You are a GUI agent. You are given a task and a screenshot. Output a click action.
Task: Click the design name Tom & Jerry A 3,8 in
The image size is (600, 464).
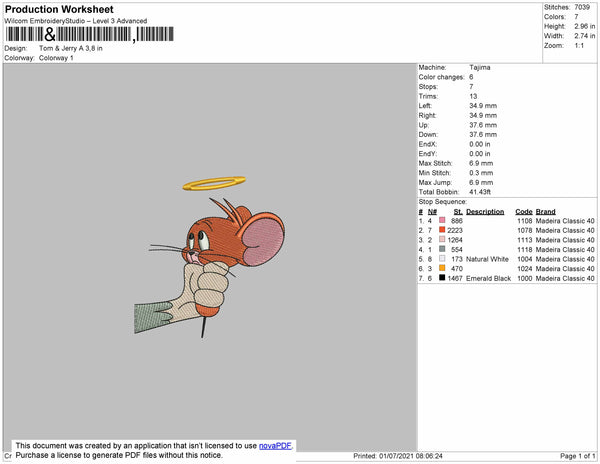coord(71,49)
